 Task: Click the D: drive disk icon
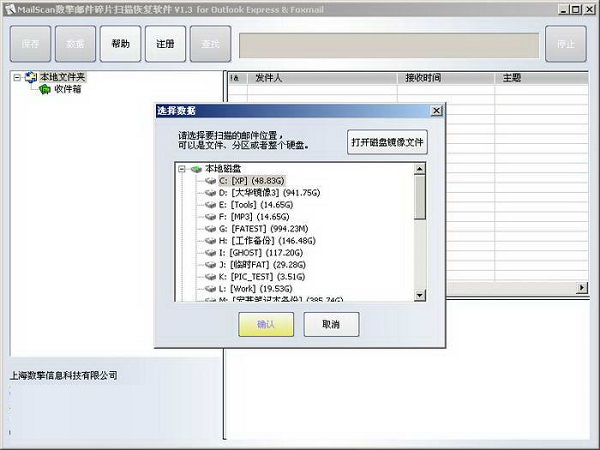[x=209, y=192]
